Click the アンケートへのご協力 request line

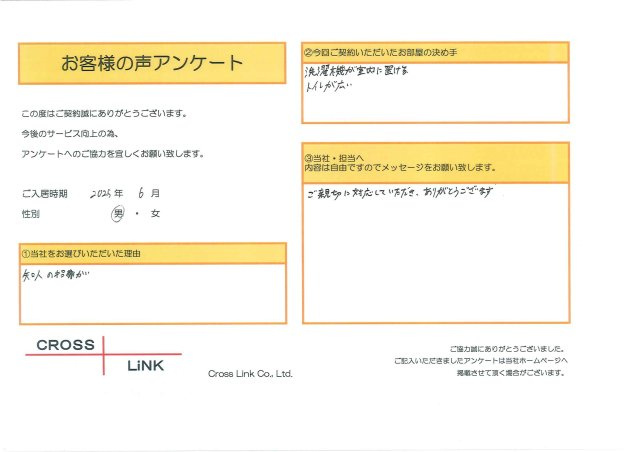coord(113,154)
